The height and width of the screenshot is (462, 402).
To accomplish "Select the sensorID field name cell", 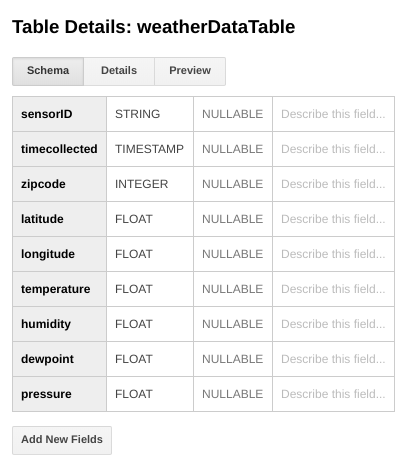I will tap(60, 114).
